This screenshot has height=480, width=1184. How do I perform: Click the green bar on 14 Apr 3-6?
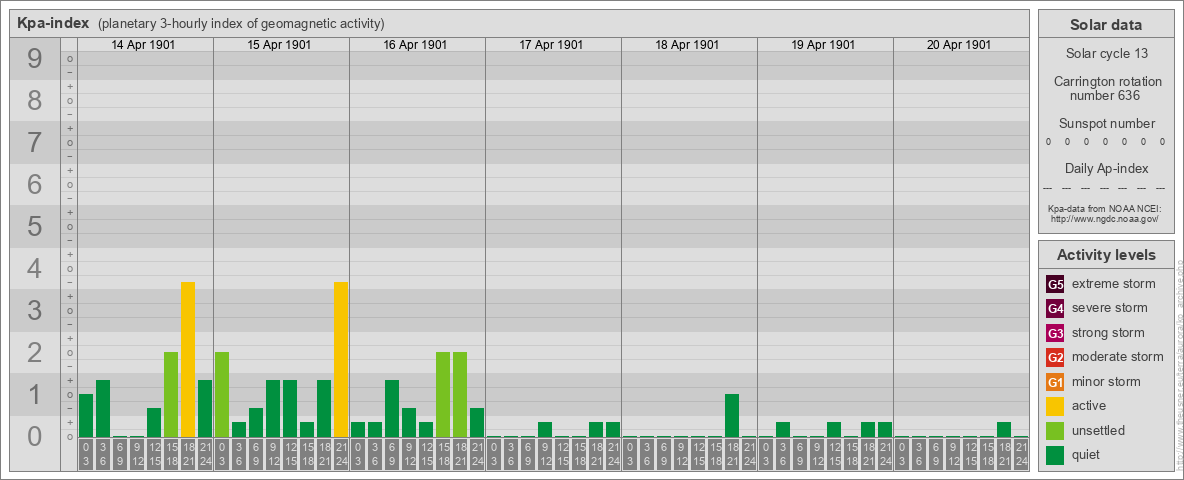pos(103,408)
